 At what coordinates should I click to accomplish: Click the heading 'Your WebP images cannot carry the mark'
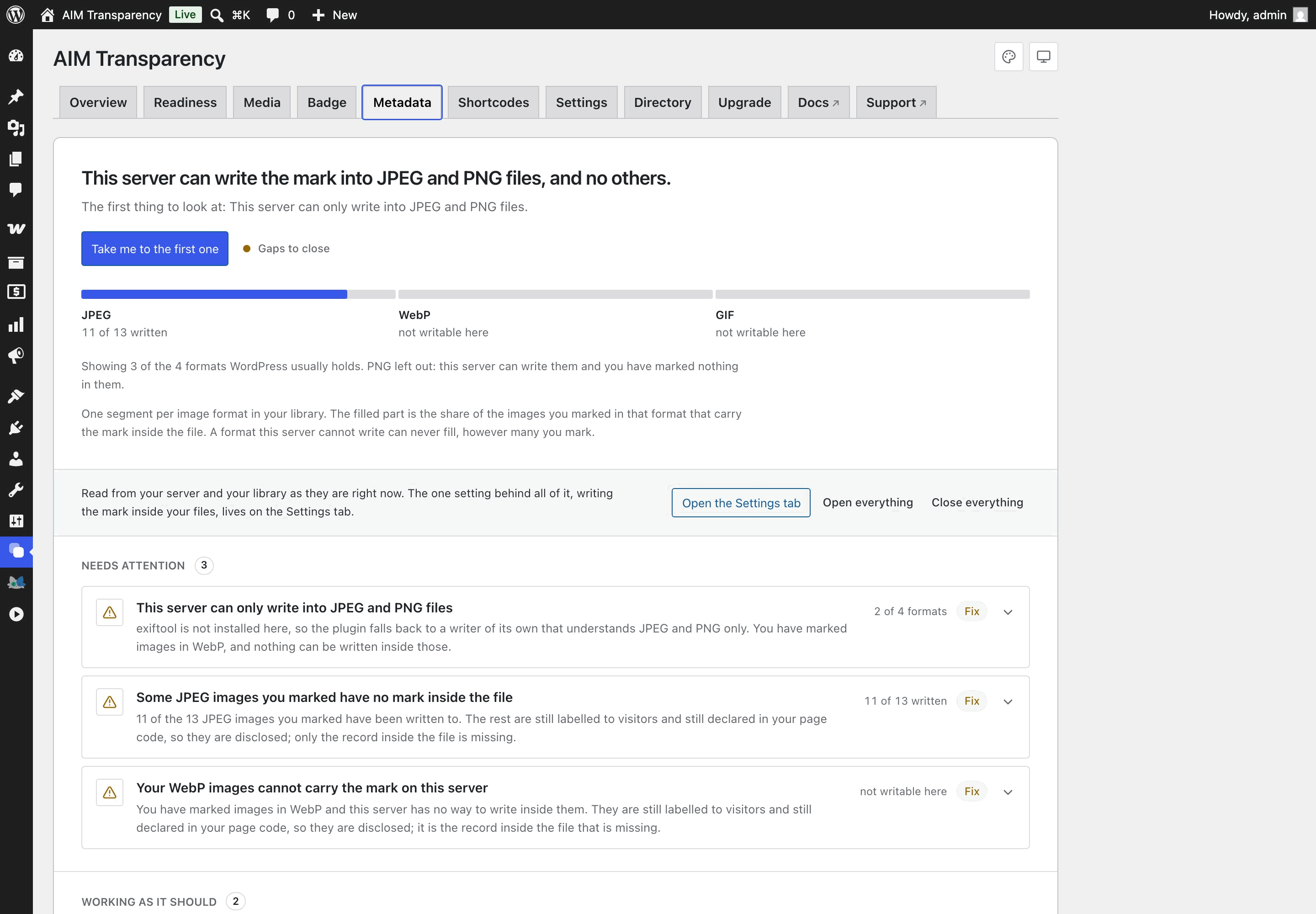point(312,788)
